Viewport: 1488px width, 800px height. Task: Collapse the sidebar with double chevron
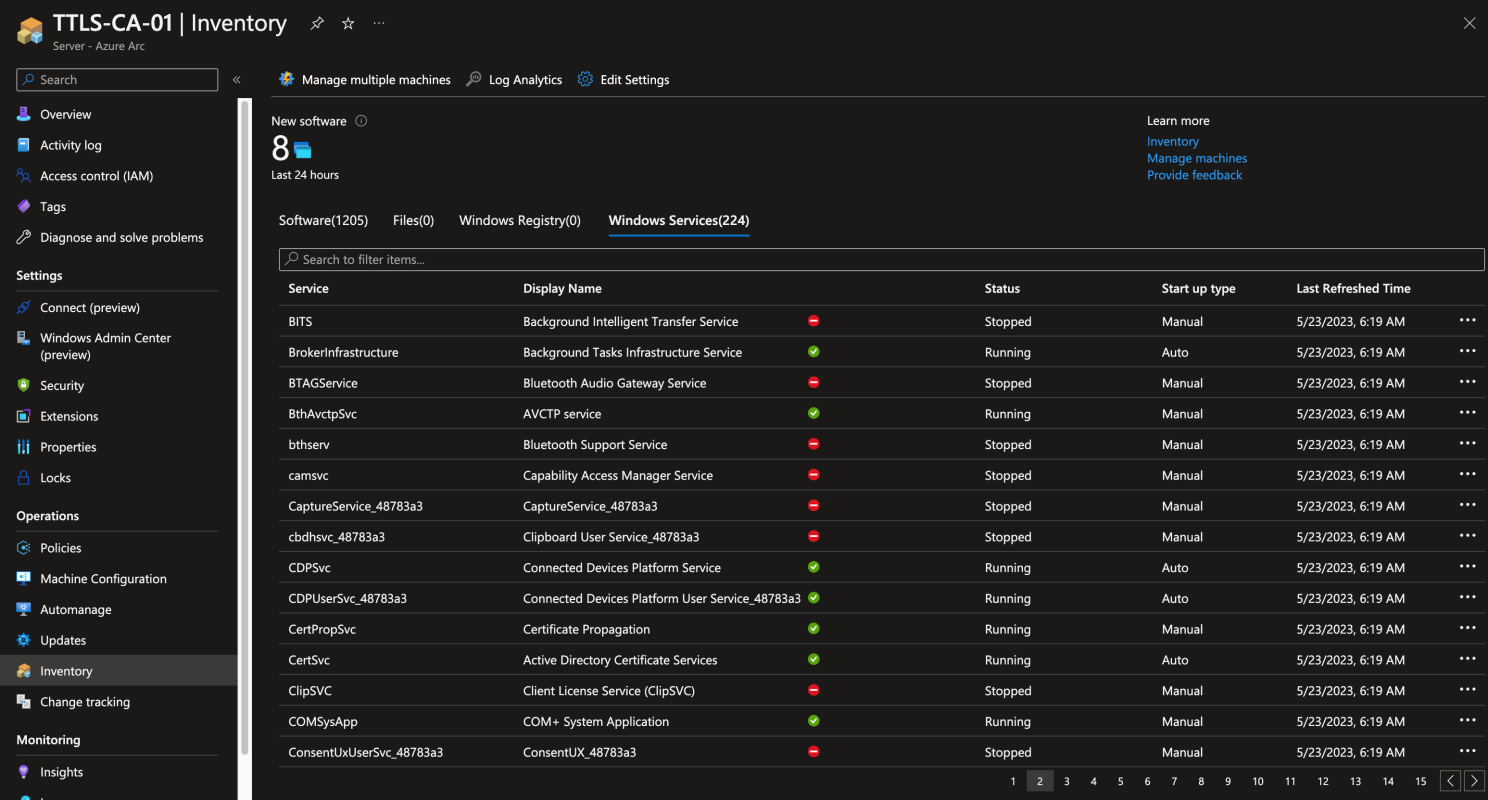click(x=237, y=80)
